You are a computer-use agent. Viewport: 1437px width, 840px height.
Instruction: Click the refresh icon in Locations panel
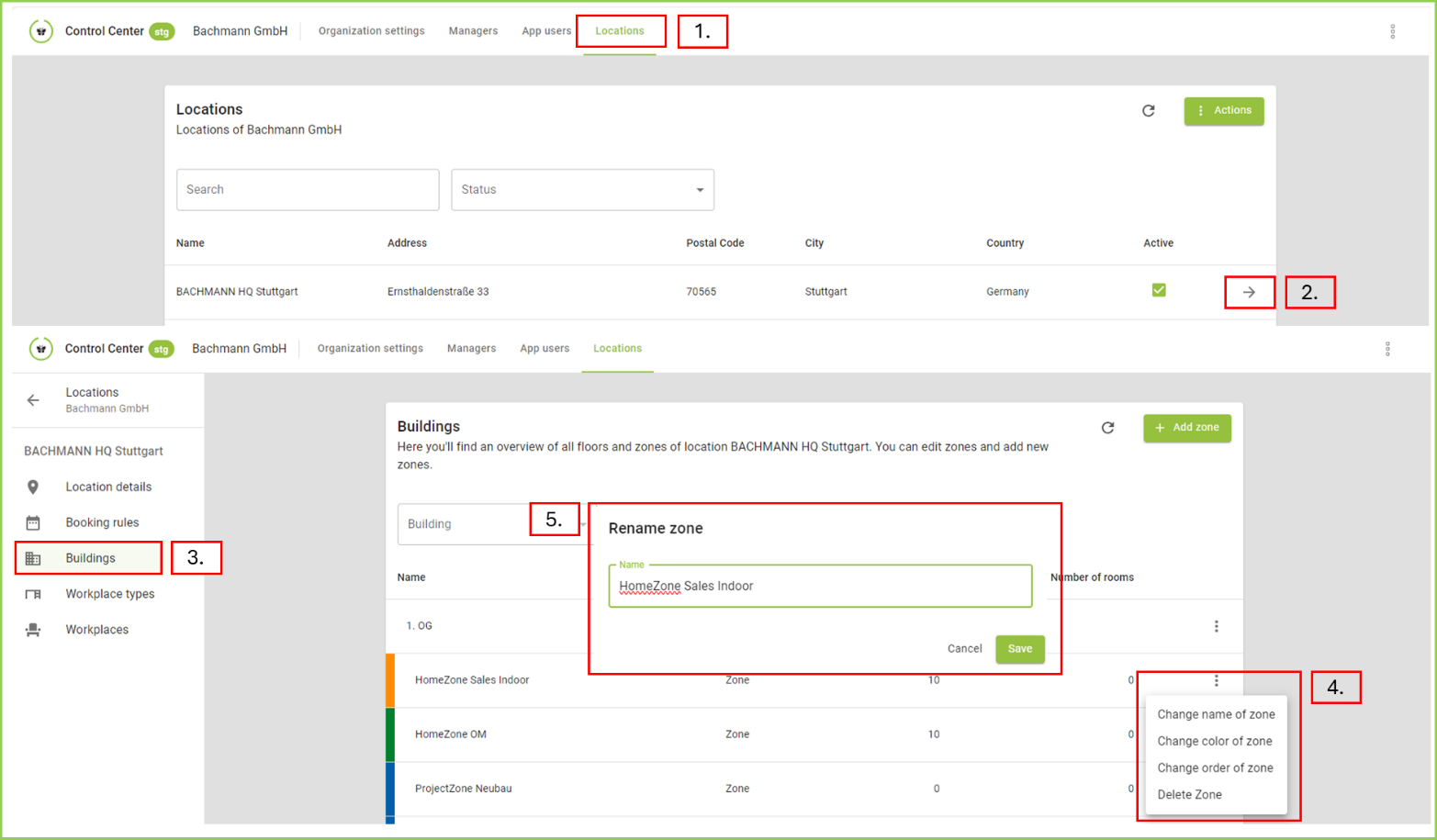point(1148,111)
